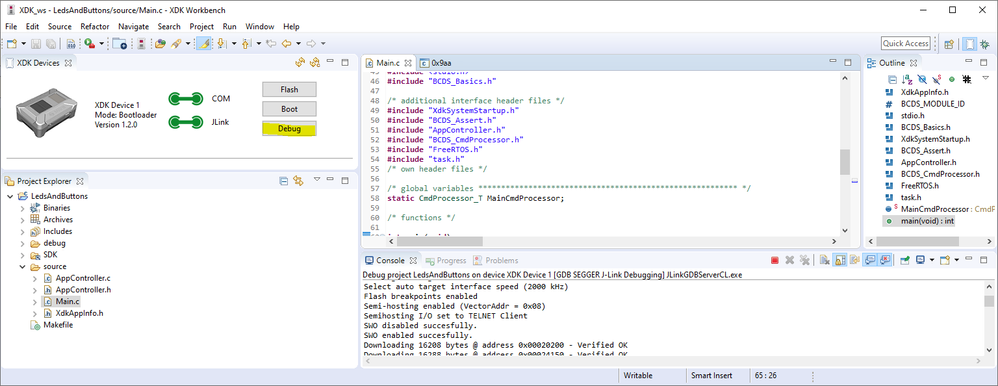Open the Navigate menu
Viewport: 998px width, 386px height.
(x=133, y=27)
